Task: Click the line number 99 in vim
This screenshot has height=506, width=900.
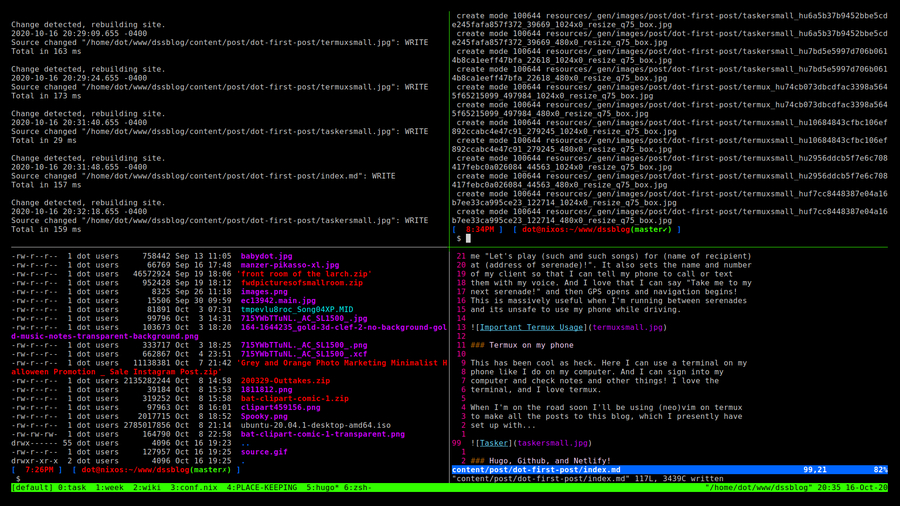Action: (456, 443)
